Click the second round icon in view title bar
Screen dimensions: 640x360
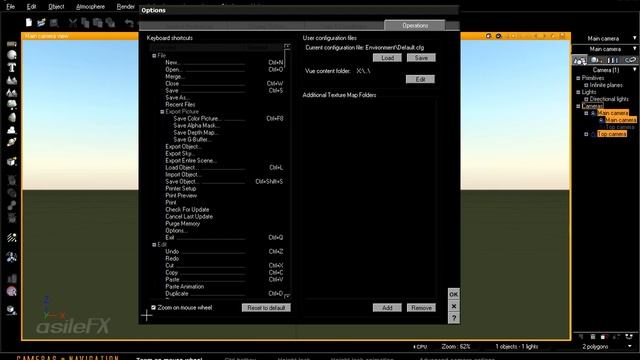click(498, 36)
